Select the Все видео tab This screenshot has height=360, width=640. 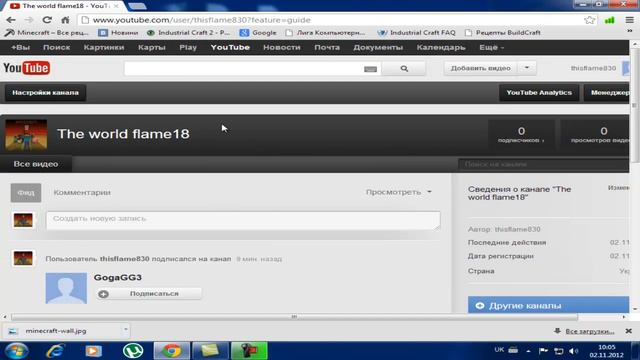coord(36,164)
